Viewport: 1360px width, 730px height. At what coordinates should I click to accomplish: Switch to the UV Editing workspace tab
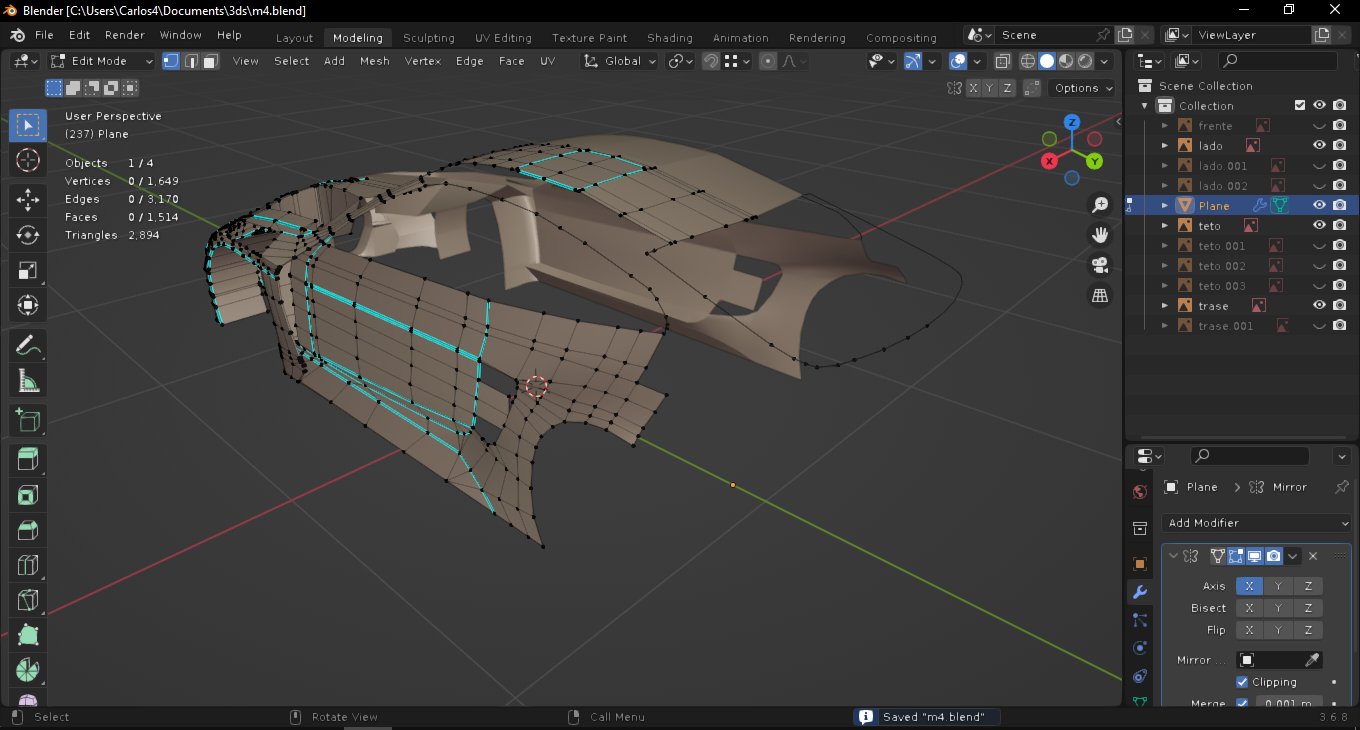click(503, 38)
